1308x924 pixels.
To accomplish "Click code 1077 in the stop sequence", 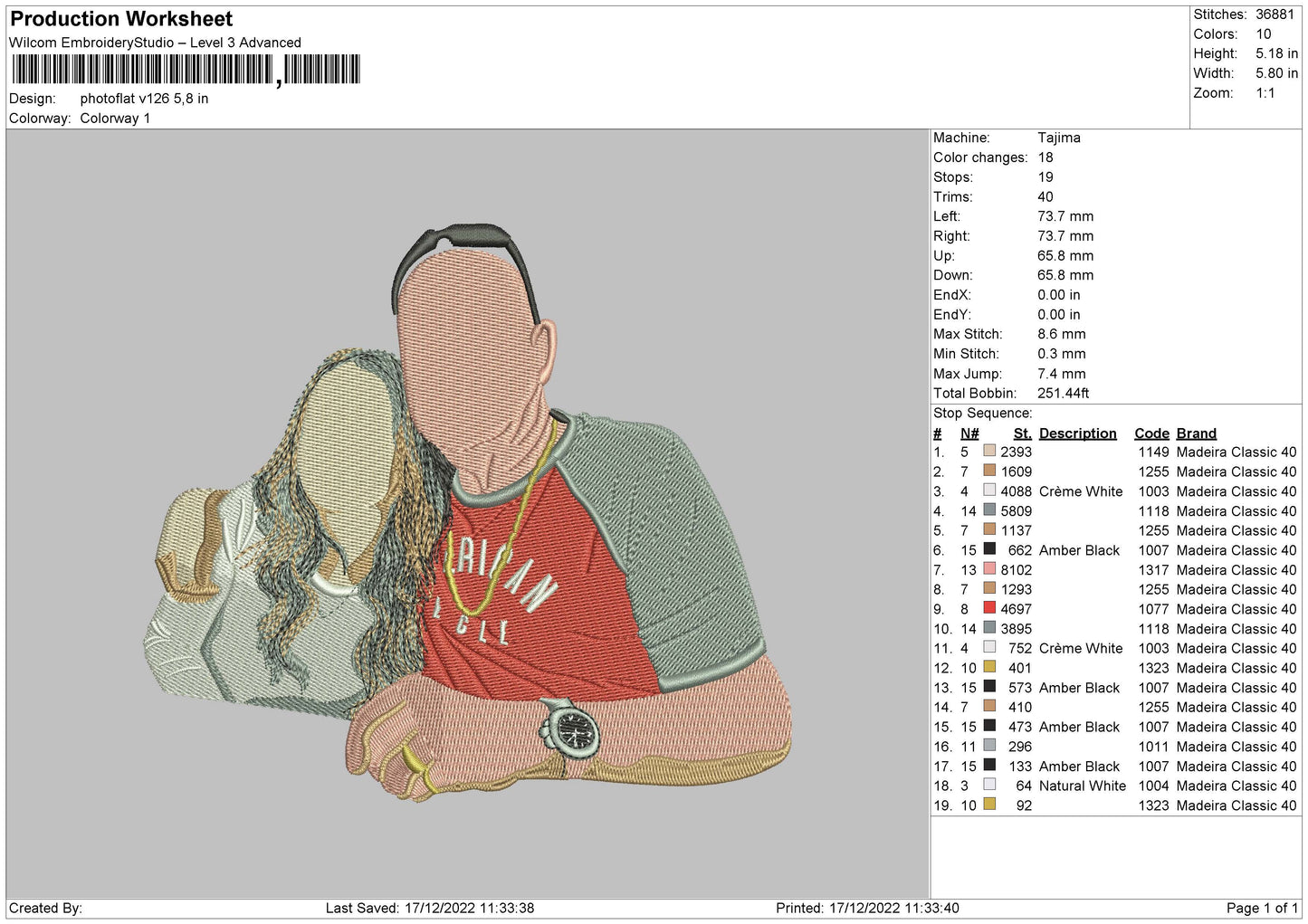I will [1153, 609].
